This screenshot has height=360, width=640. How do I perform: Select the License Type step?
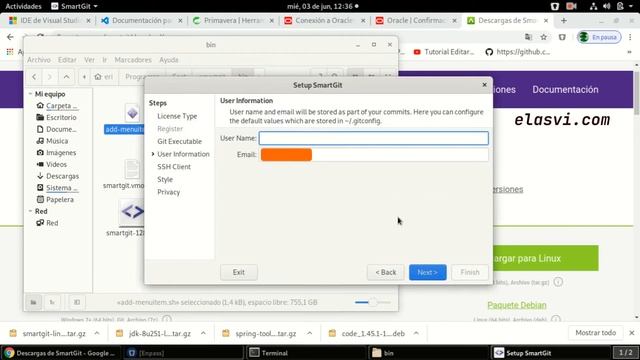[x=177, y=116]
